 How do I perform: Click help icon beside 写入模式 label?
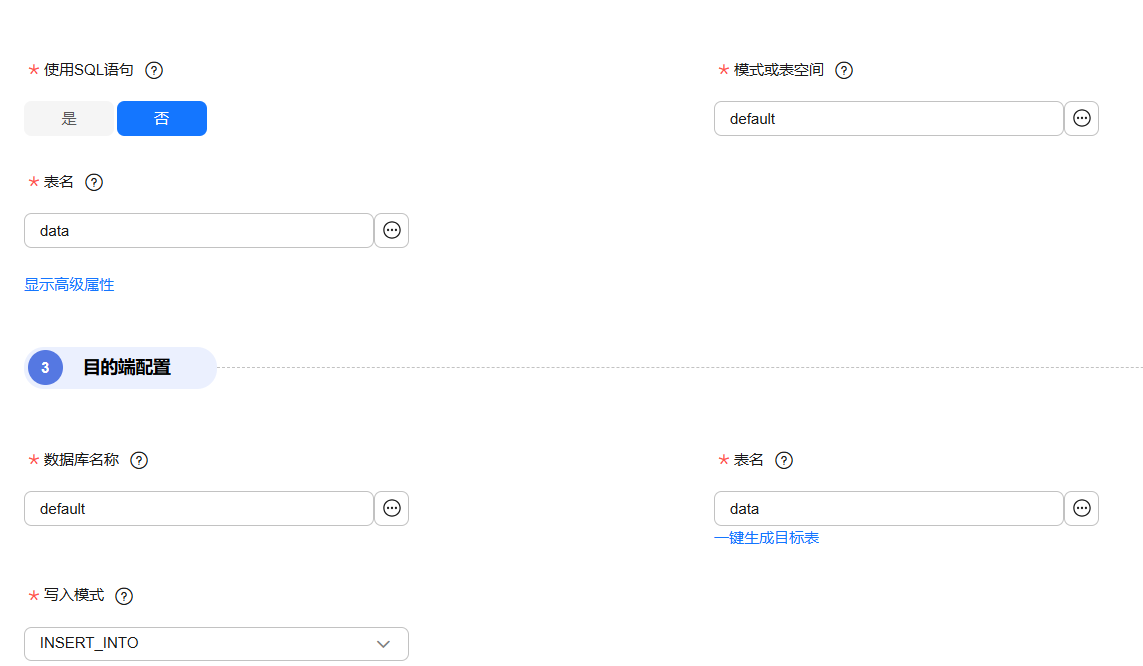(124, 596)
